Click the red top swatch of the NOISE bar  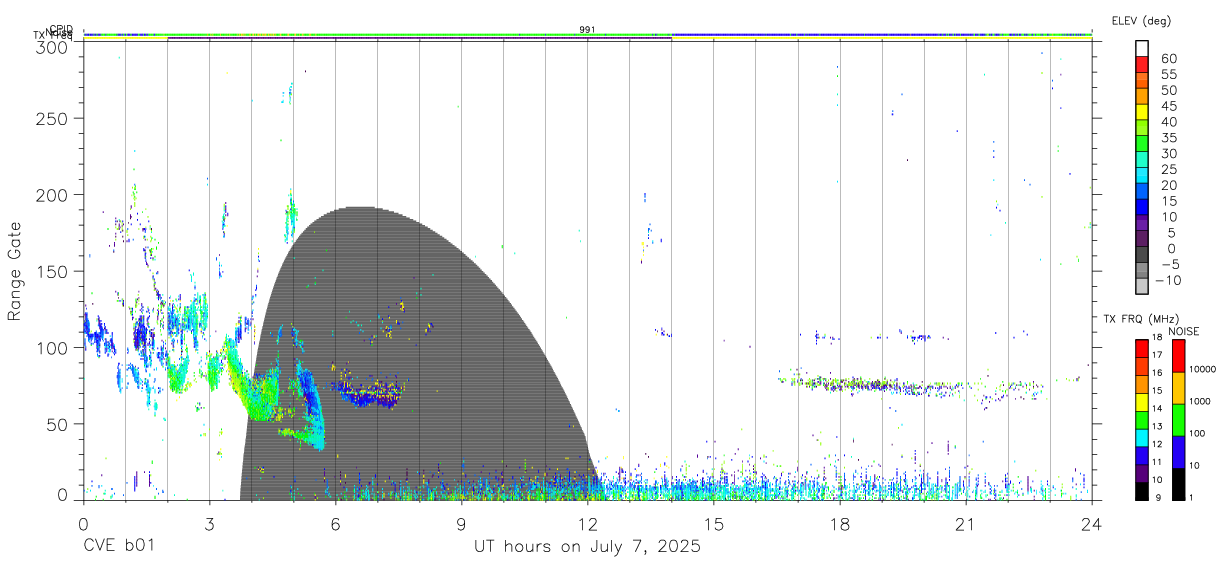[x=1178, y=356]
